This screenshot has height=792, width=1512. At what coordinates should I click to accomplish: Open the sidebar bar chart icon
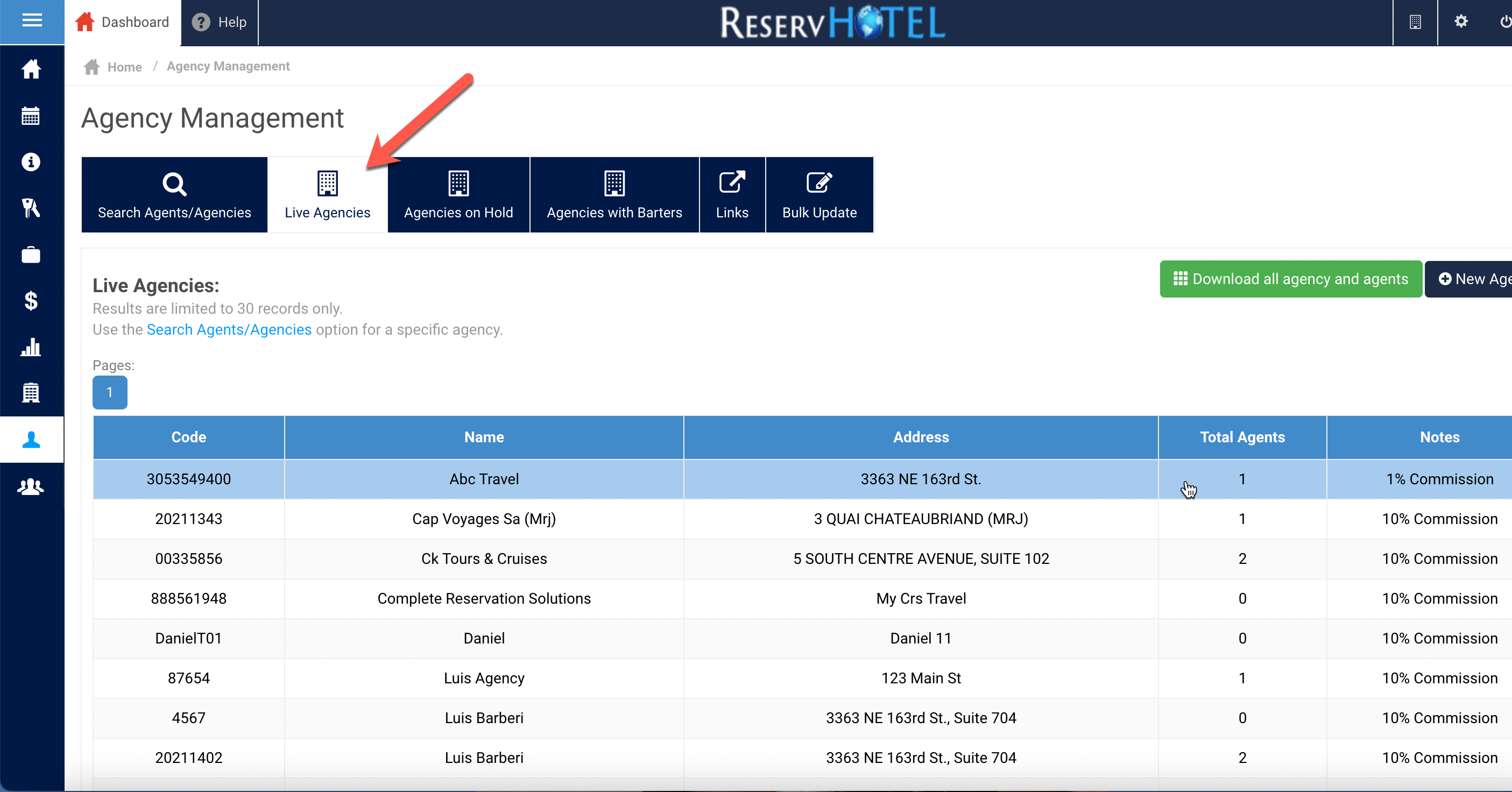tap(31, 347)
